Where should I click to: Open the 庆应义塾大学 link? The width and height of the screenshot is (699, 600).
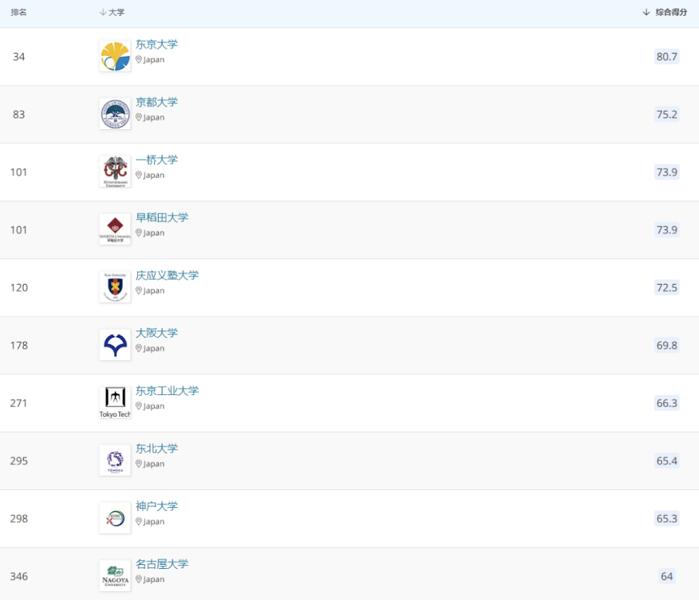(167, 275)
